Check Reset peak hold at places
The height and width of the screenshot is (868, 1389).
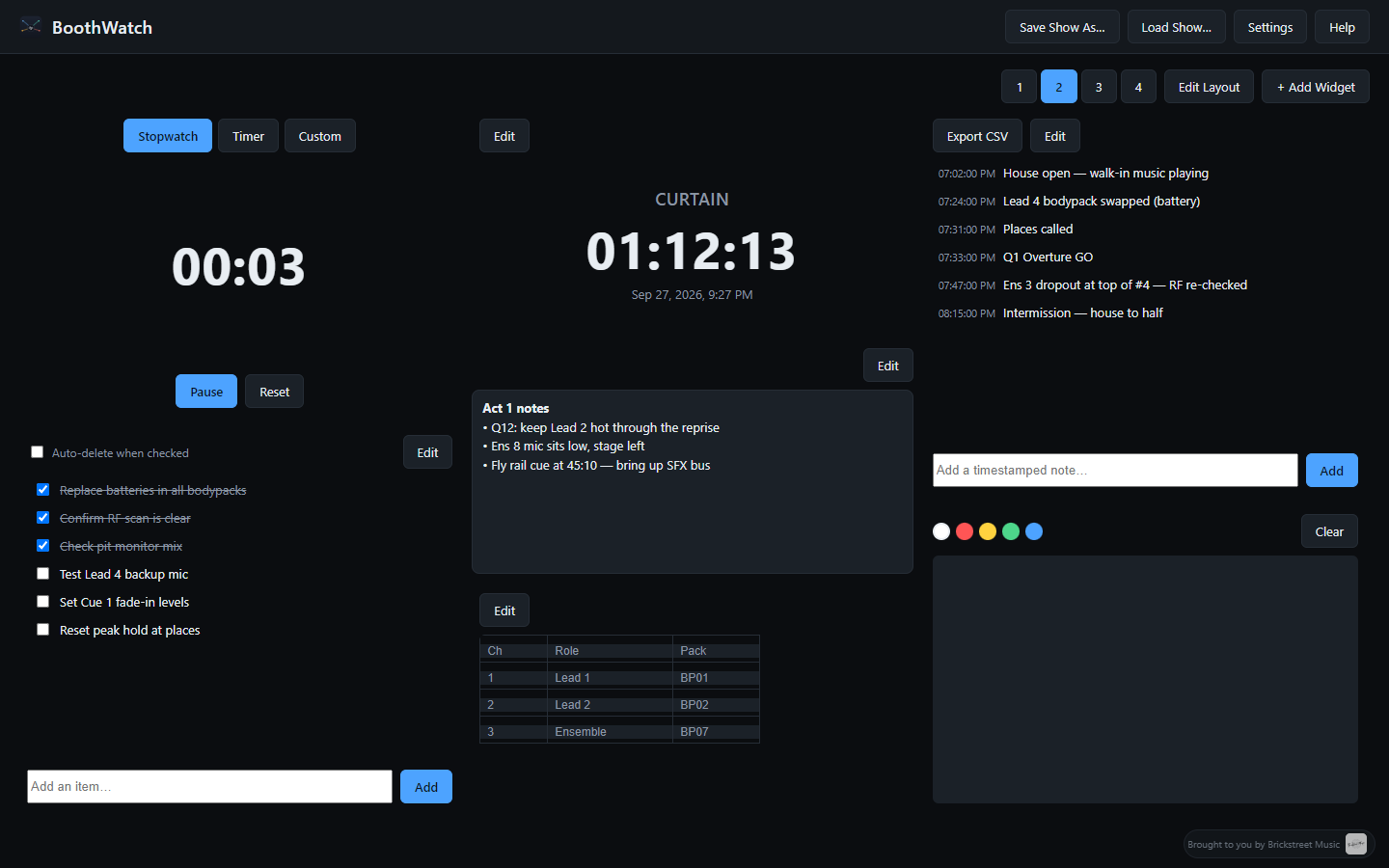42,629
